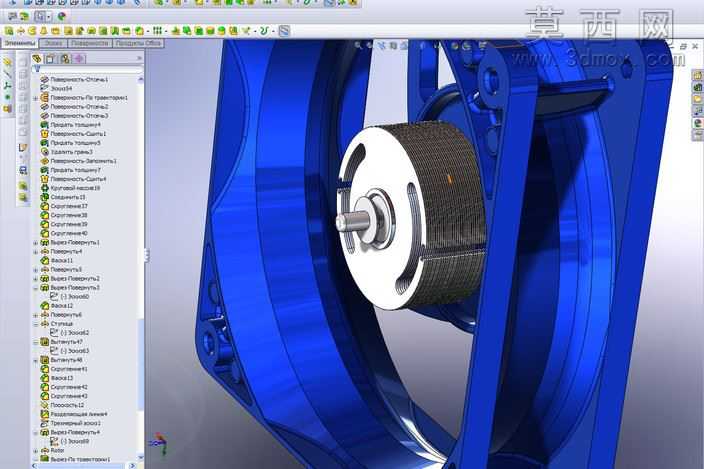The image size is (704, 469).
Task: Click the tree horizontal scroll-right arrow
Action: click(132, 465)
